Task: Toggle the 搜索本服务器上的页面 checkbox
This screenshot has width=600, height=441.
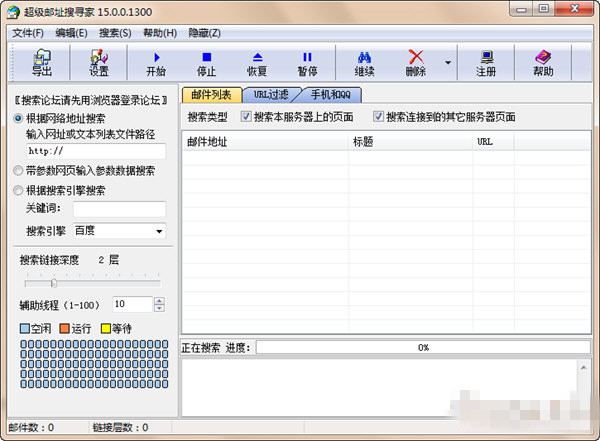Action: pyautogui.click(x=247, y=117)
